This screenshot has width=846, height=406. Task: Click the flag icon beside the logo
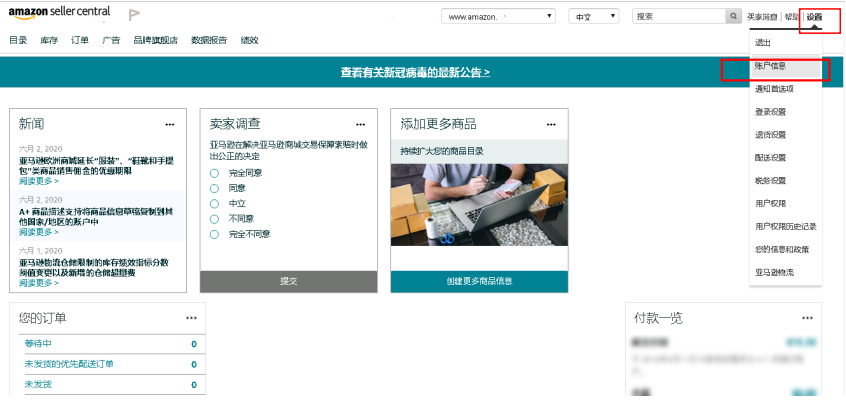click(133, 16)
